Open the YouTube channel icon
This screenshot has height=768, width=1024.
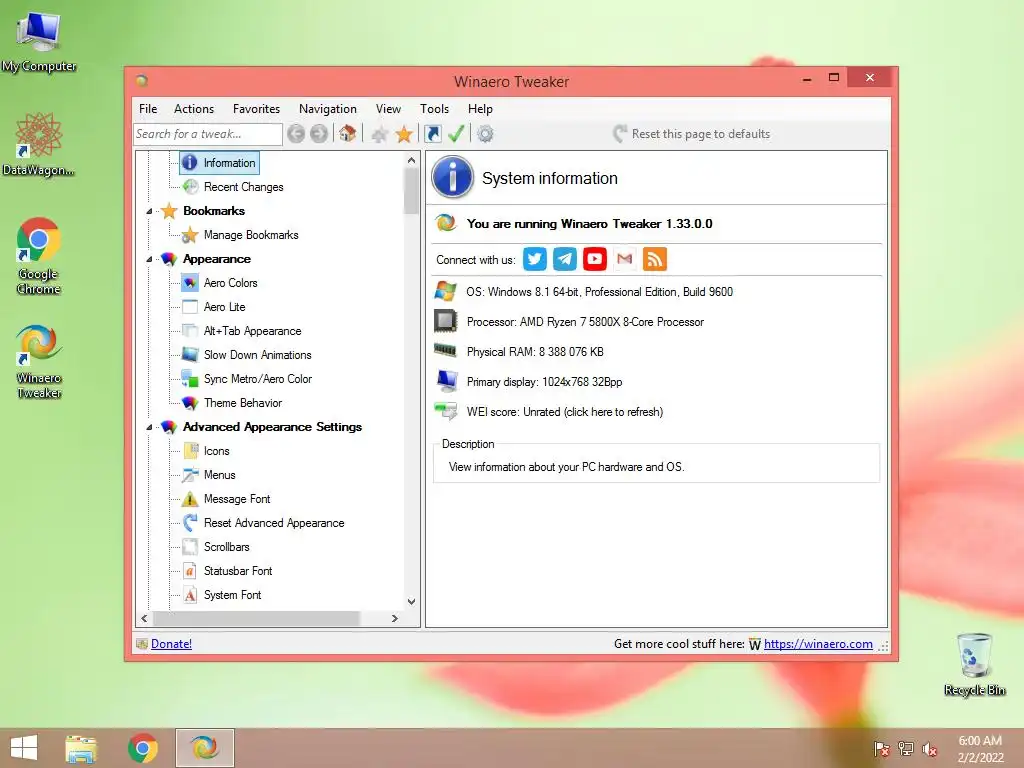[595, 259]
